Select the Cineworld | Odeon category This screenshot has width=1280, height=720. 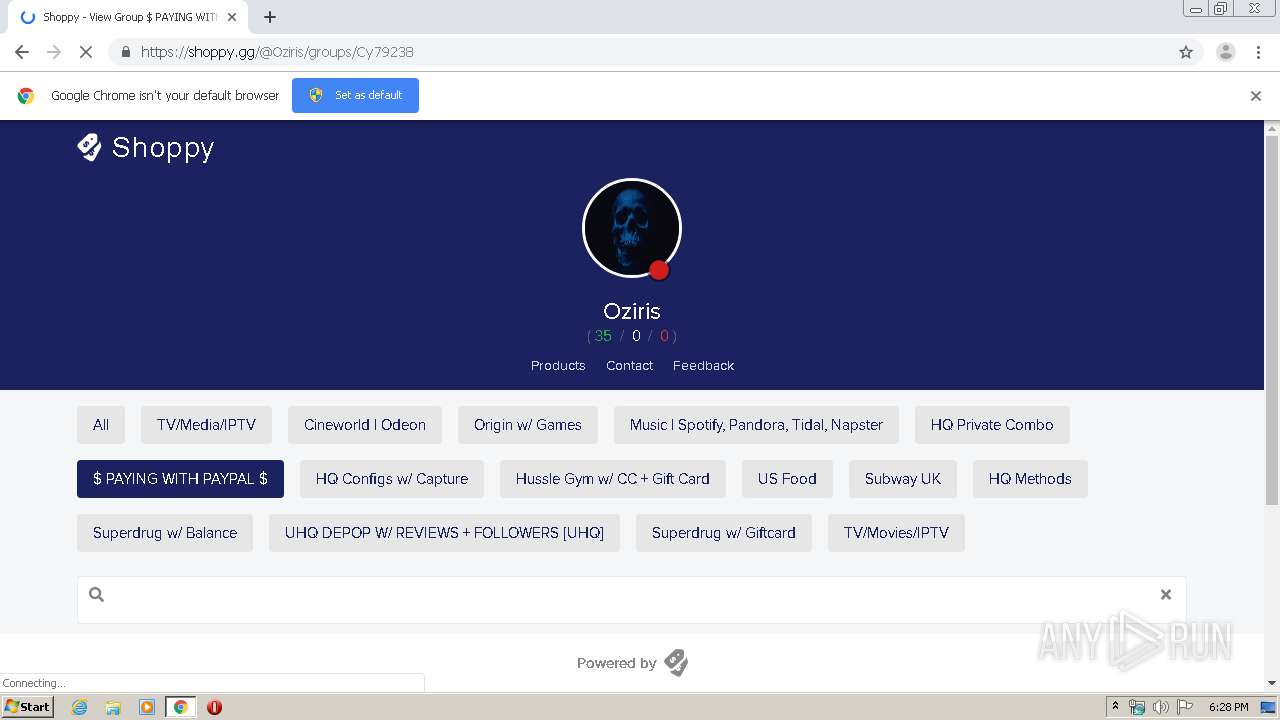365,425
